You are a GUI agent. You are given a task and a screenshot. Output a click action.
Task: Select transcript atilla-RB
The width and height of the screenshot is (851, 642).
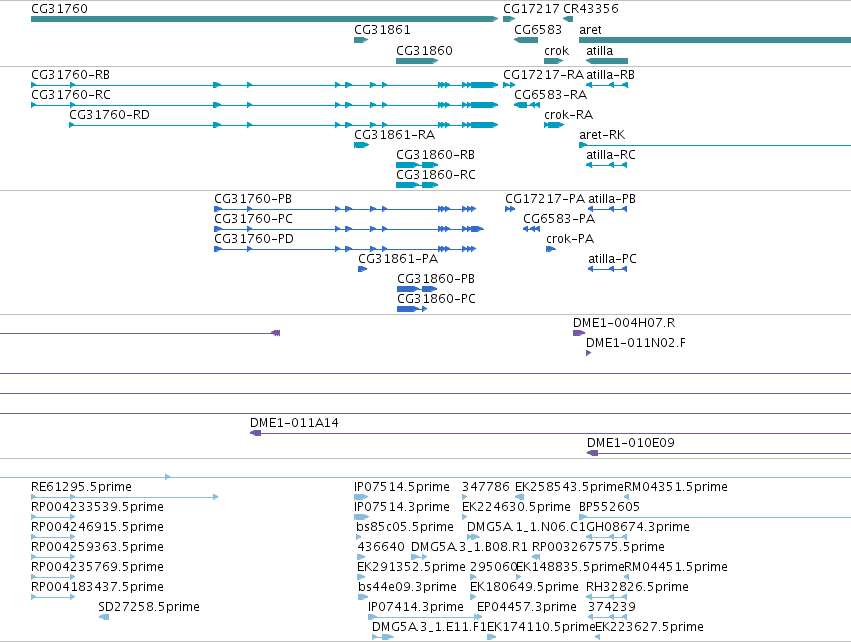click(x=607, y=85)
